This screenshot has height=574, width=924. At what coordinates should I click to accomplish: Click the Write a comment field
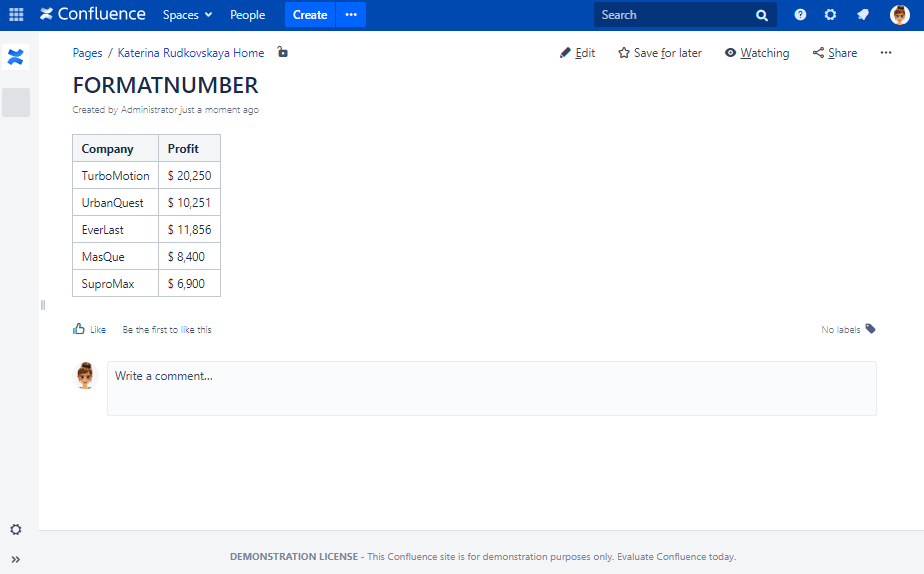click(491, 388)
